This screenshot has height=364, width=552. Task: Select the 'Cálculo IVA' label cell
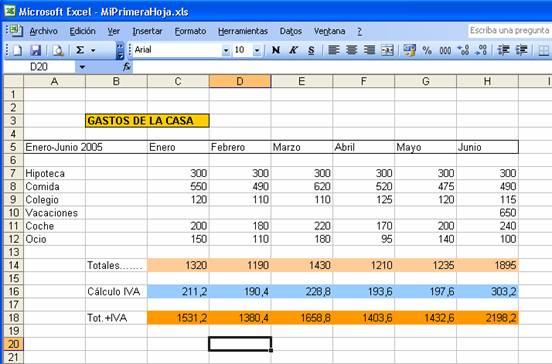click(x=116, y=291)
